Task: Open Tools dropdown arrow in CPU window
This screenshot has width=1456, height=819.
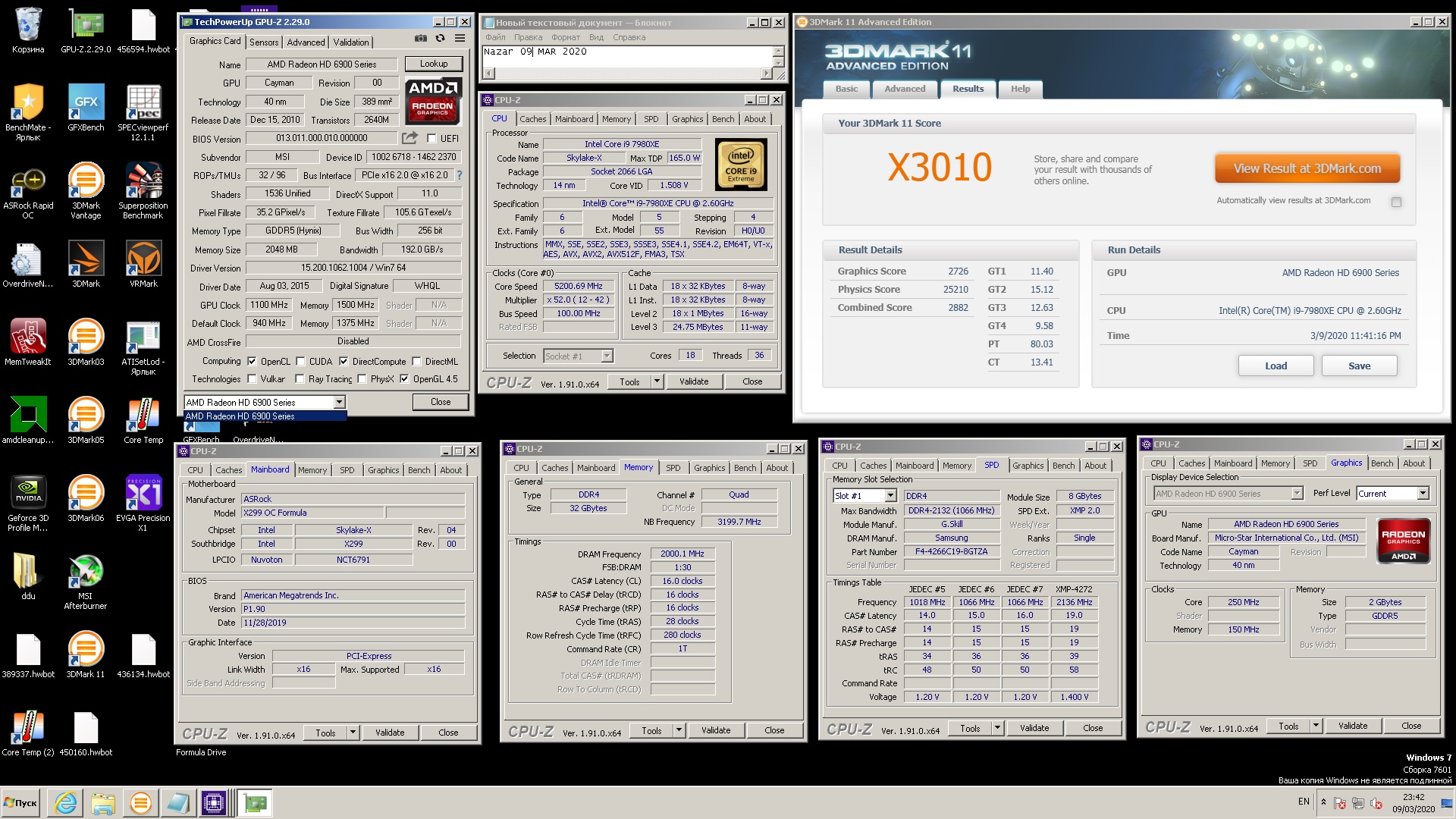Action: (657, 381)
